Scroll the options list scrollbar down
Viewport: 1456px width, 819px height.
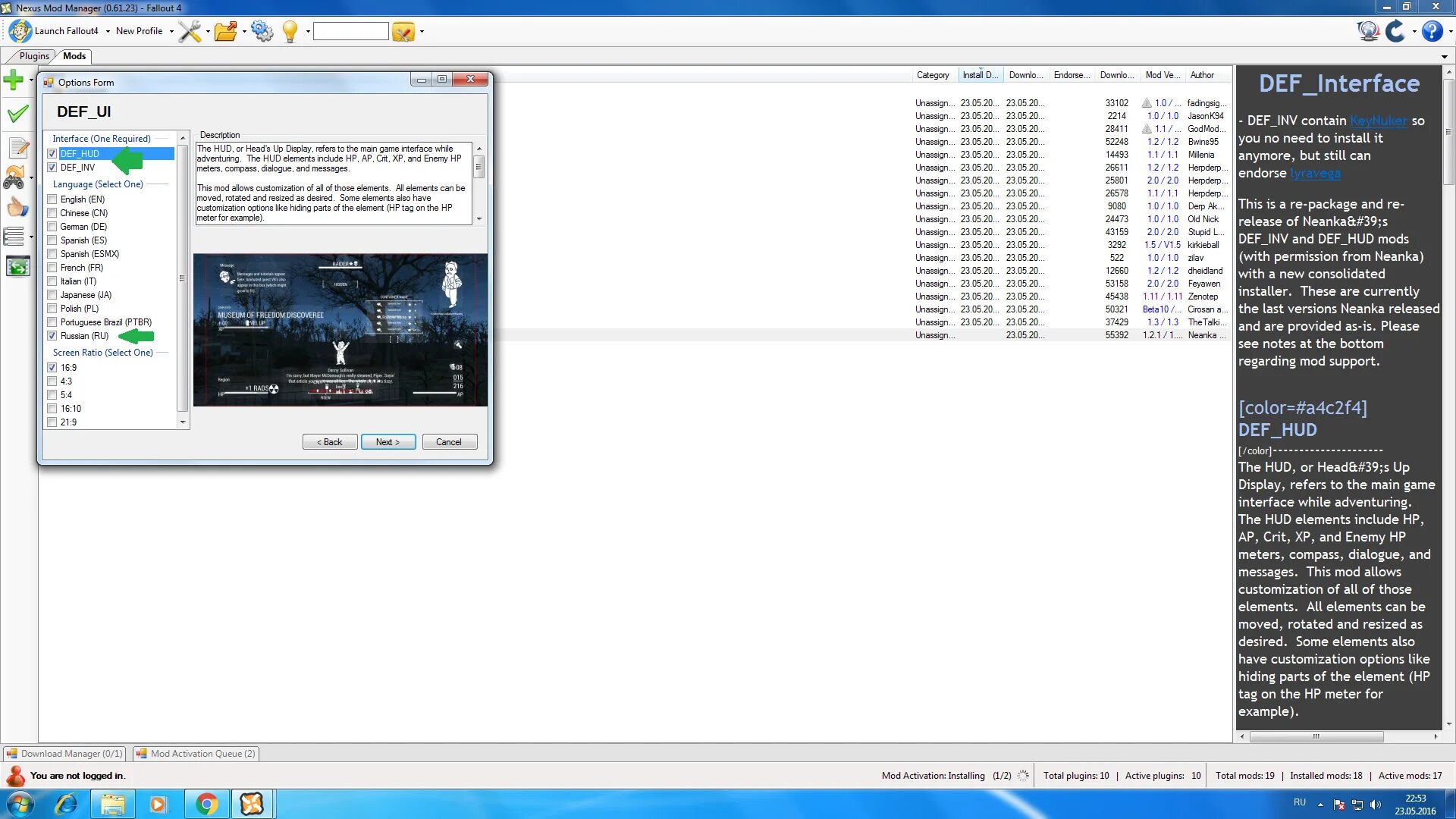tap(183, 422)
